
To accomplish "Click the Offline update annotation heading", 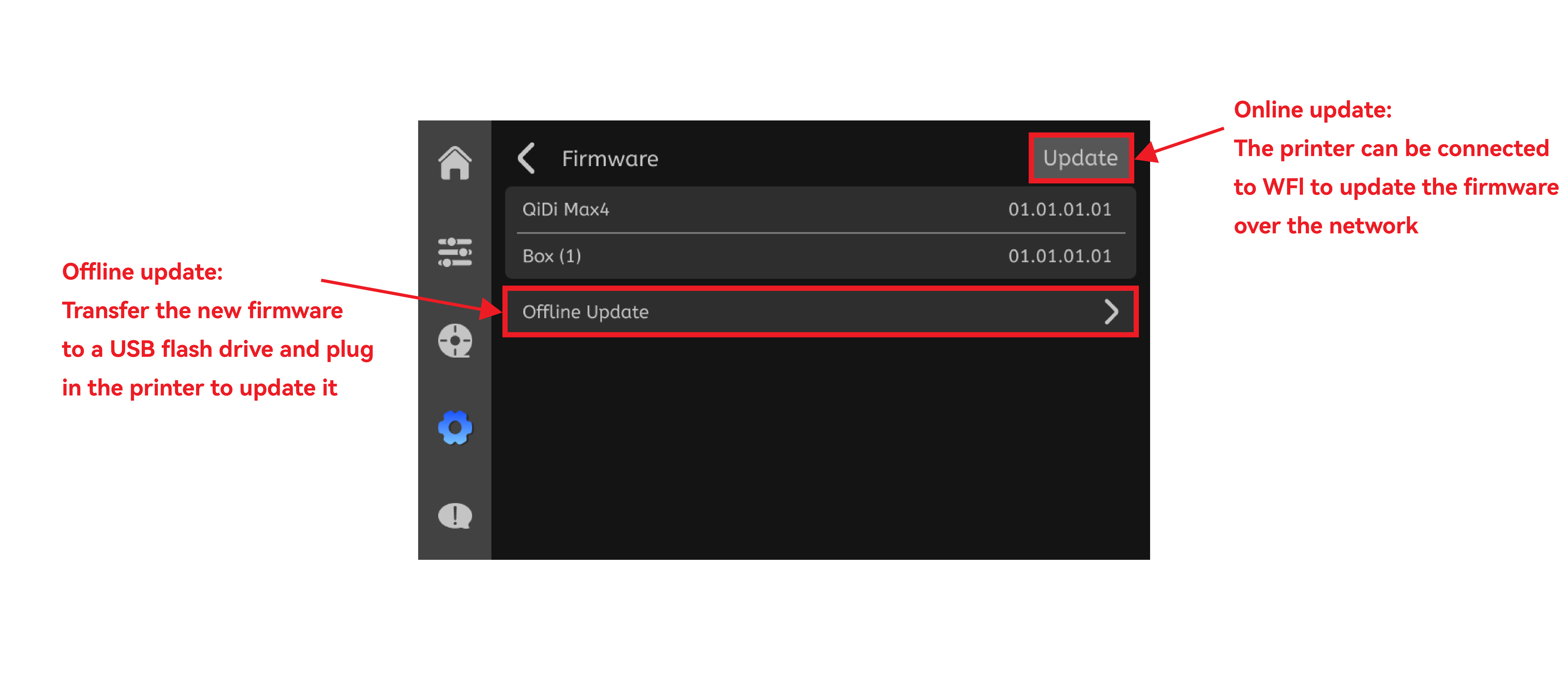I will pyautogui.click(x=142, y=272).
